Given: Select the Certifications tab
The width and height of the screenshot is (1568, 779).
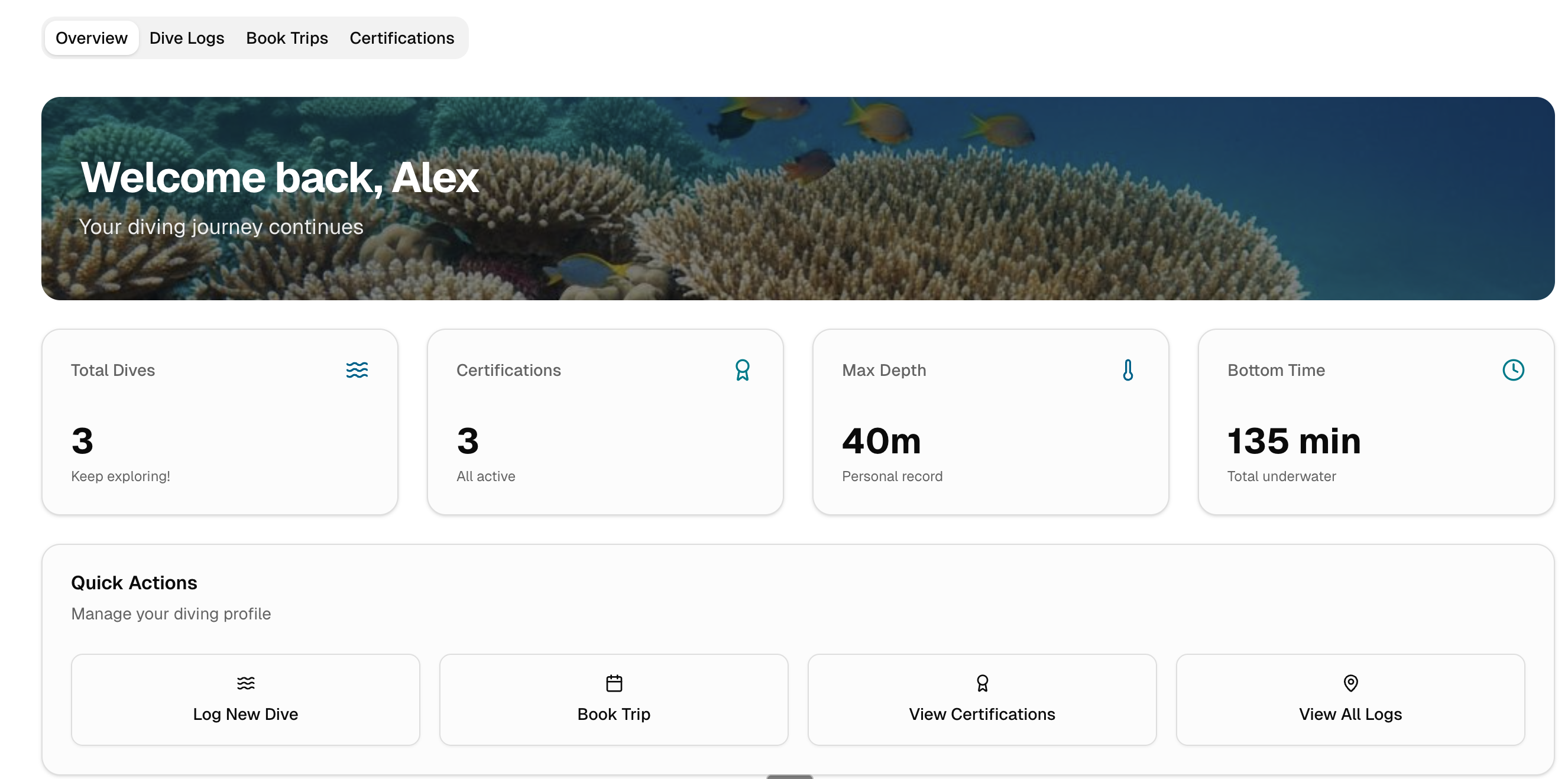Looking at the screenshot, I should (401, 38).
